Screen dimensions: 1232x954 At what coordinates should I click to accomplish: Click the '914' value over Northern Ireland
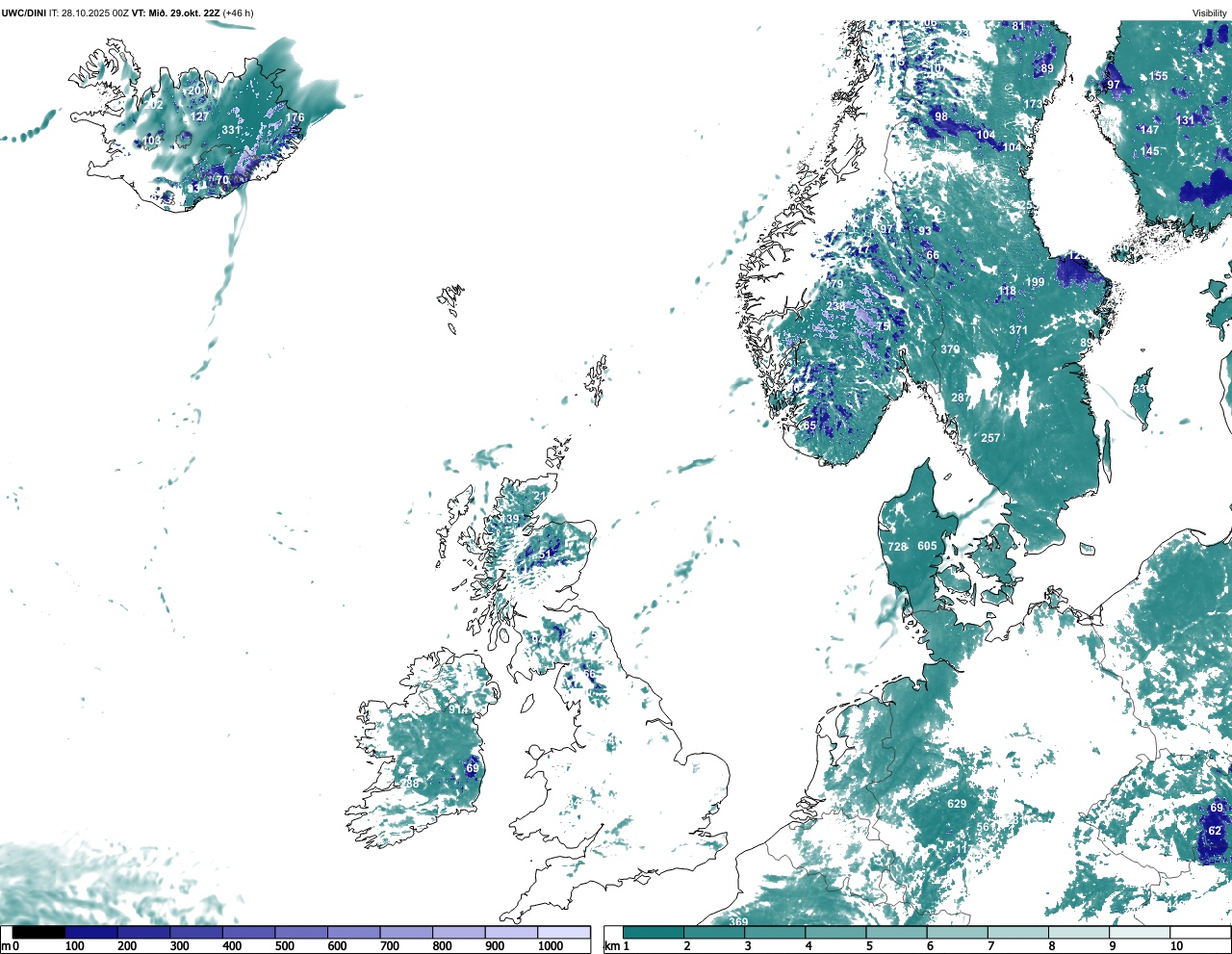tap(458, 709)
